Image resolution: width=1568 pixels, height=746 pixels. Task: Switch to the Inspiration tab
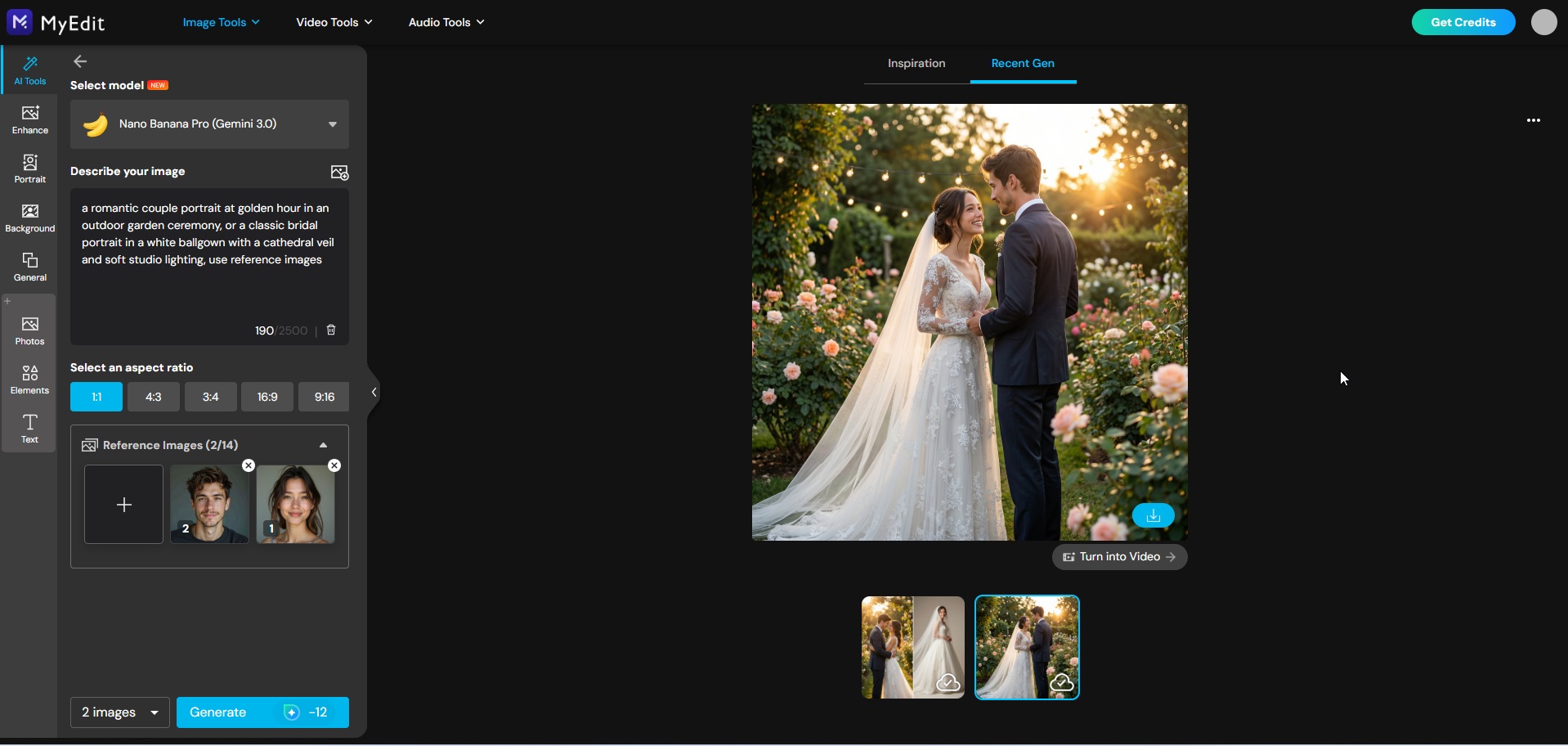point(916,63)
